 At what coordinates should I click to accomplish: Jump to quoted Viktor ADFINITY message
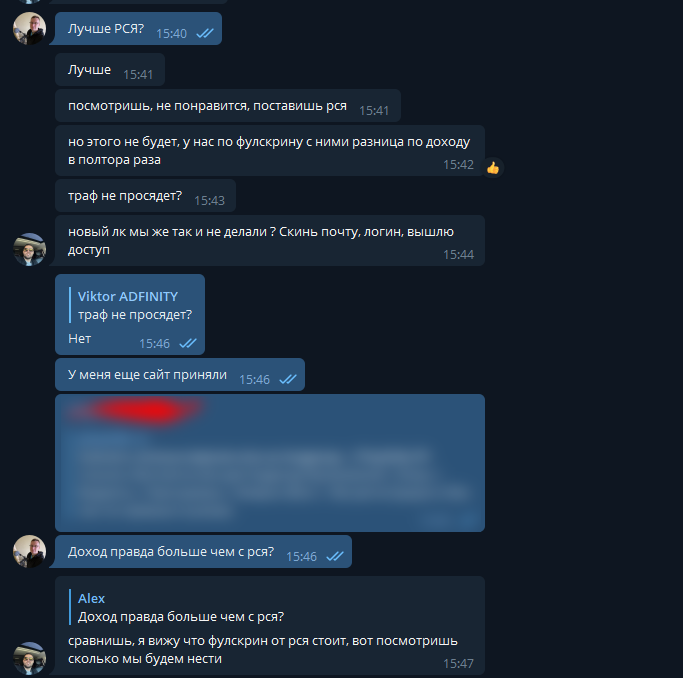[131, 305]
